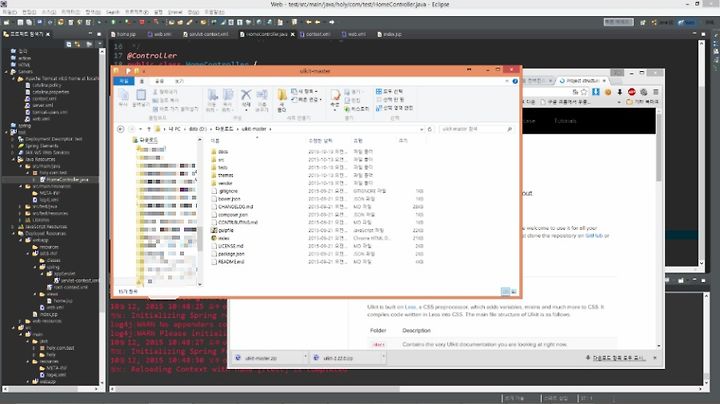Select LICENSE.md in Explorer file list
720x404 pixels.
[231, 246]
